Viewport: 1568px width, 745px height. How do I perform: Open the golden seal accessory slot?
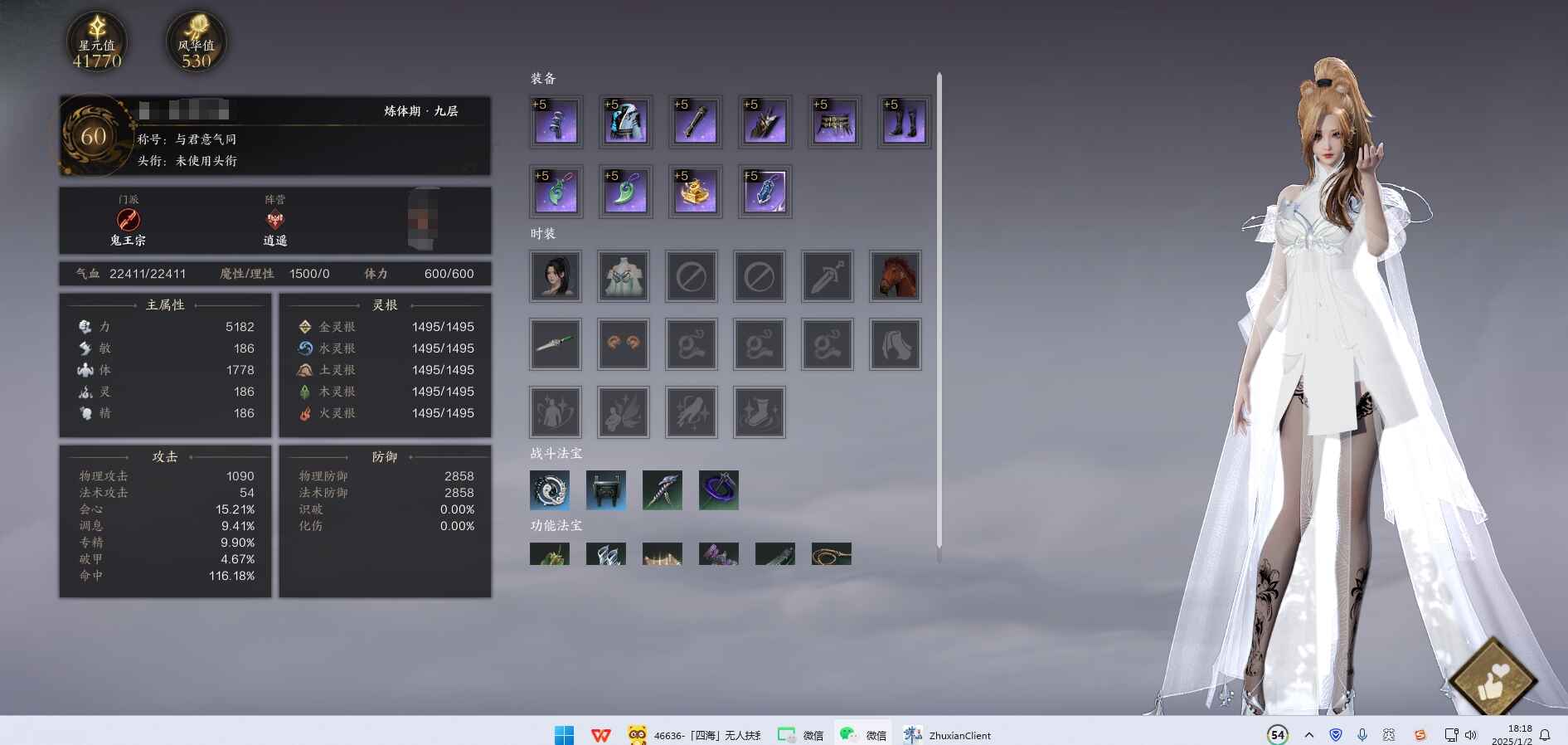696,192
